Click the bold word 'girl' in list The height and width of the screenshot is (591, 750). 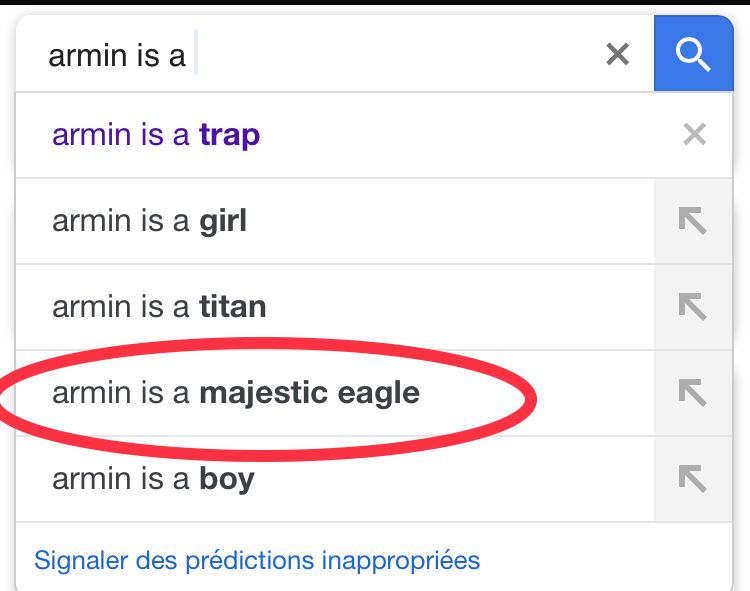pos(223,222)
